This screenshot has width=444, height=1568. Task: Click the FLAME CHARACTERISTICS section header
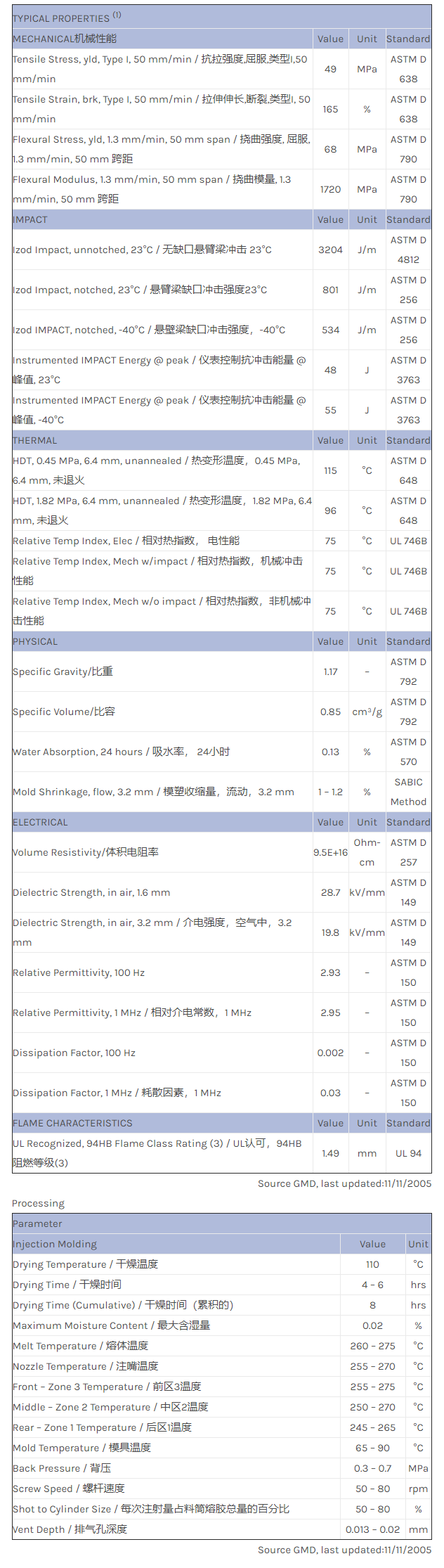coord(72,1123)
